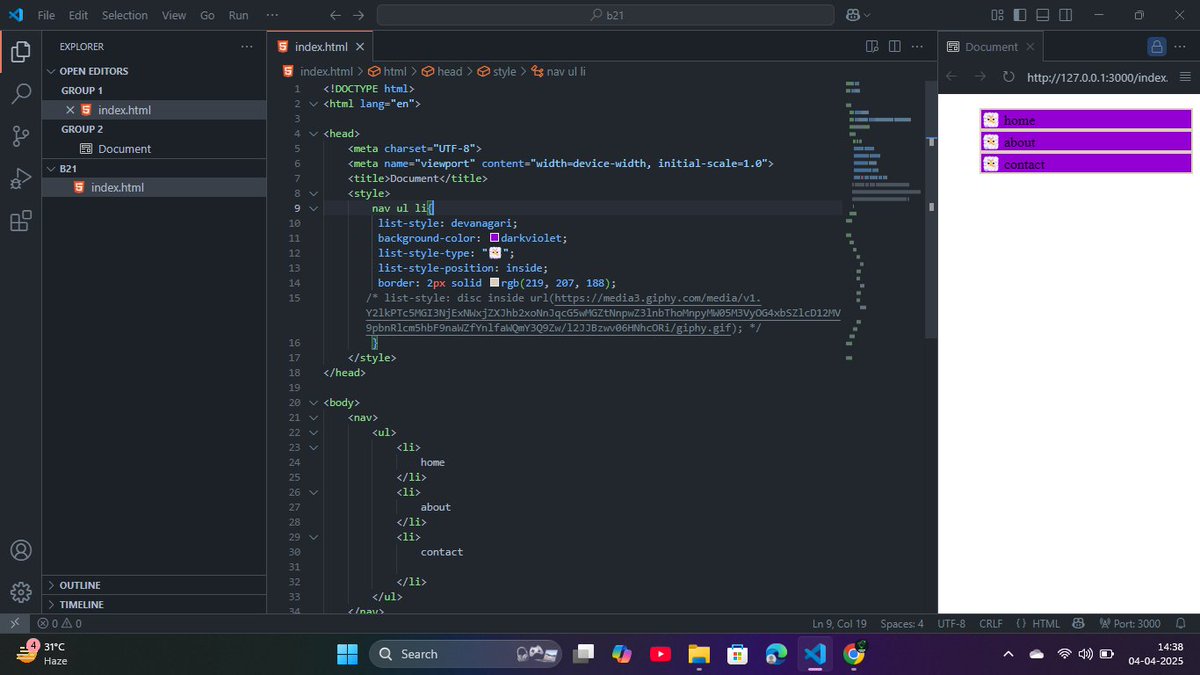
Task: Open the Source Control view
Action: click(20, 136)
